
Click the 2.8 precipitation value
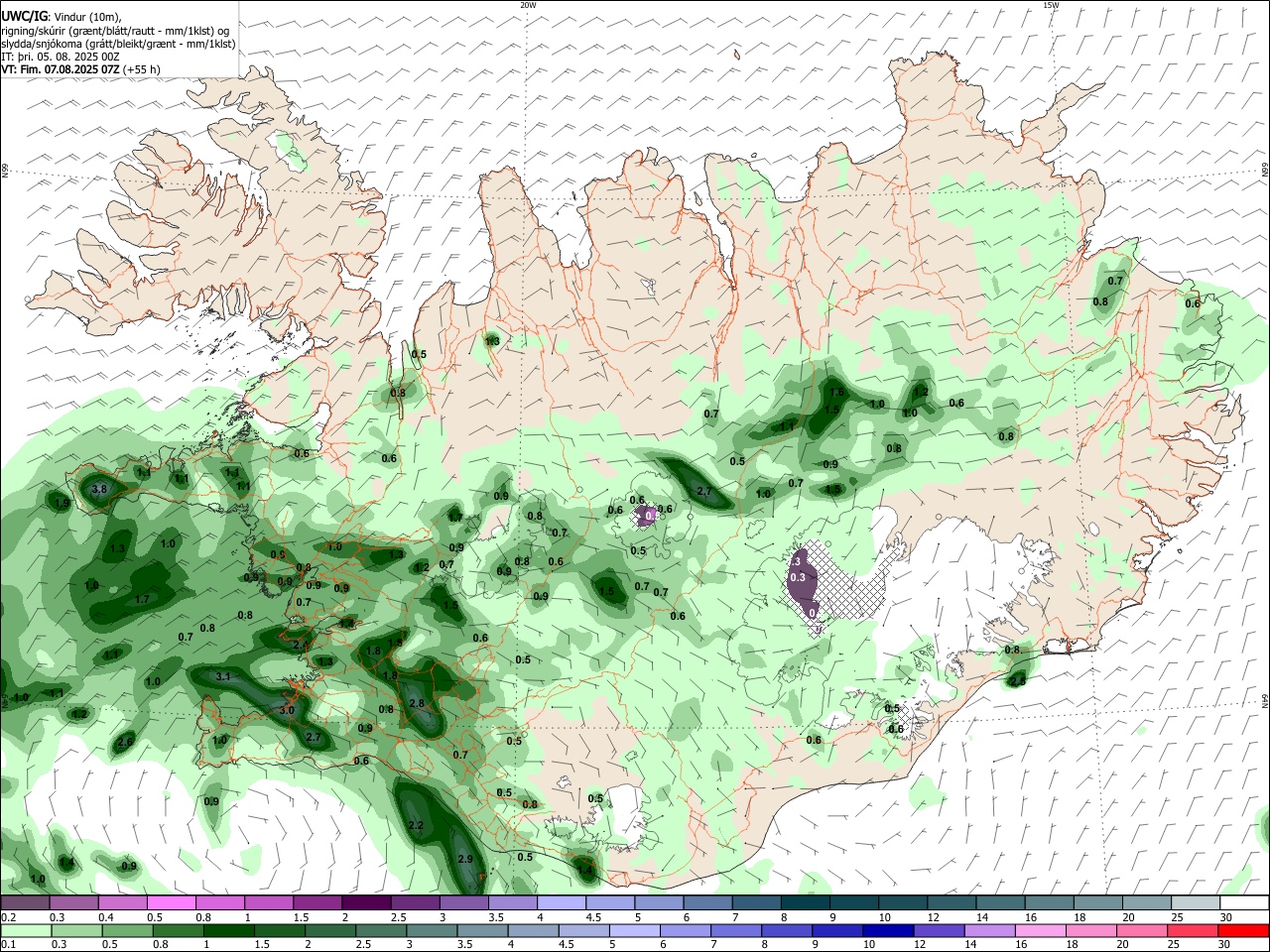point(417,703)
